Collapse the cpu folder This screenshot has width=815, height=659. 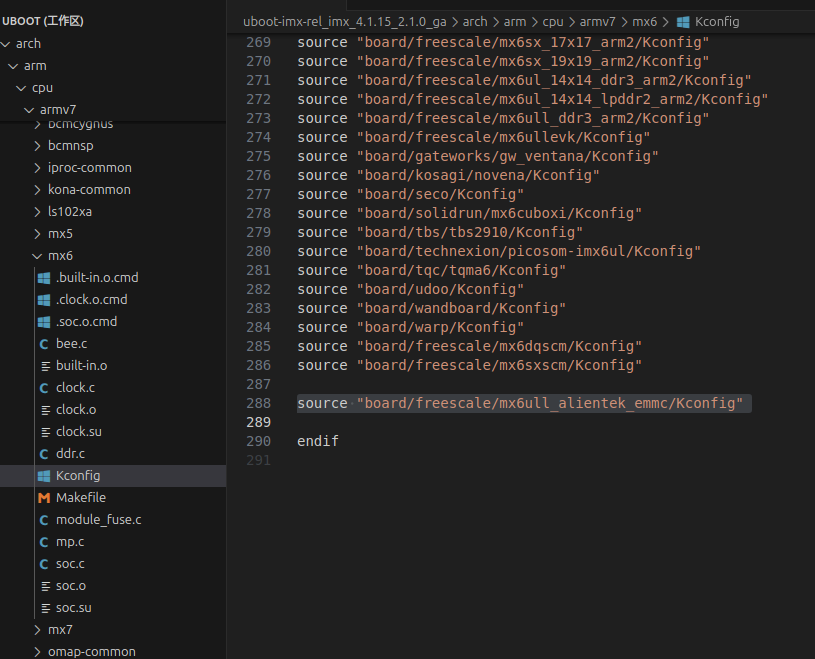[21, 88]
